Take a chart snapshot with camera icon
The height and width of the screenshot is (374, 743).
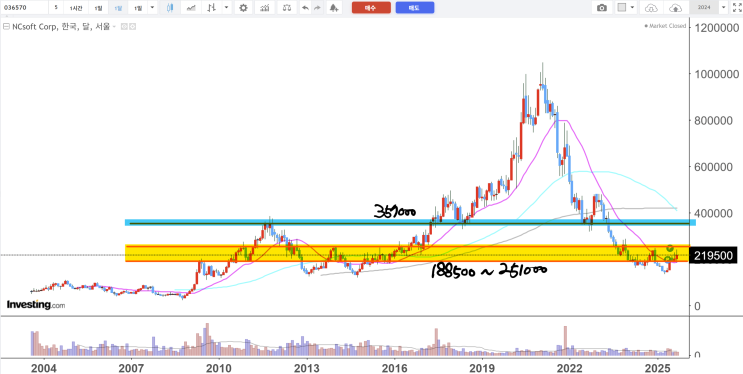[x=602, y=8]
